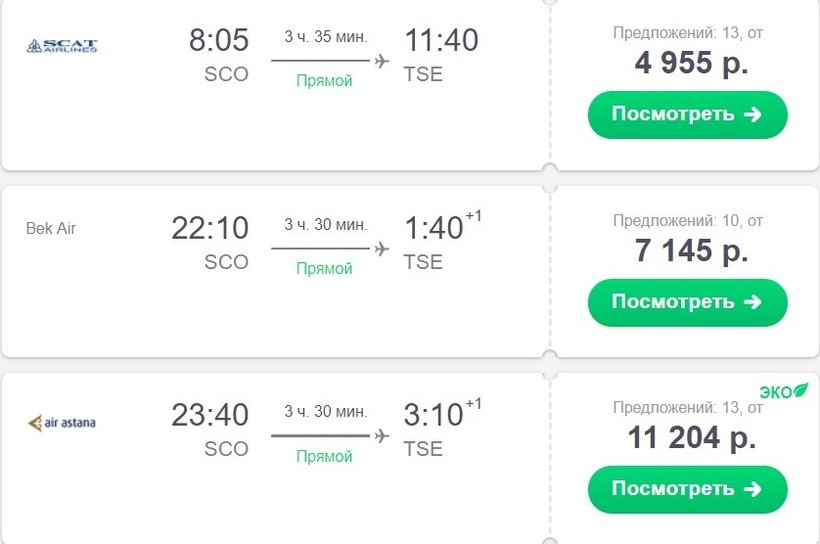Click the green ЭКО leaf badge

(783, 390)
